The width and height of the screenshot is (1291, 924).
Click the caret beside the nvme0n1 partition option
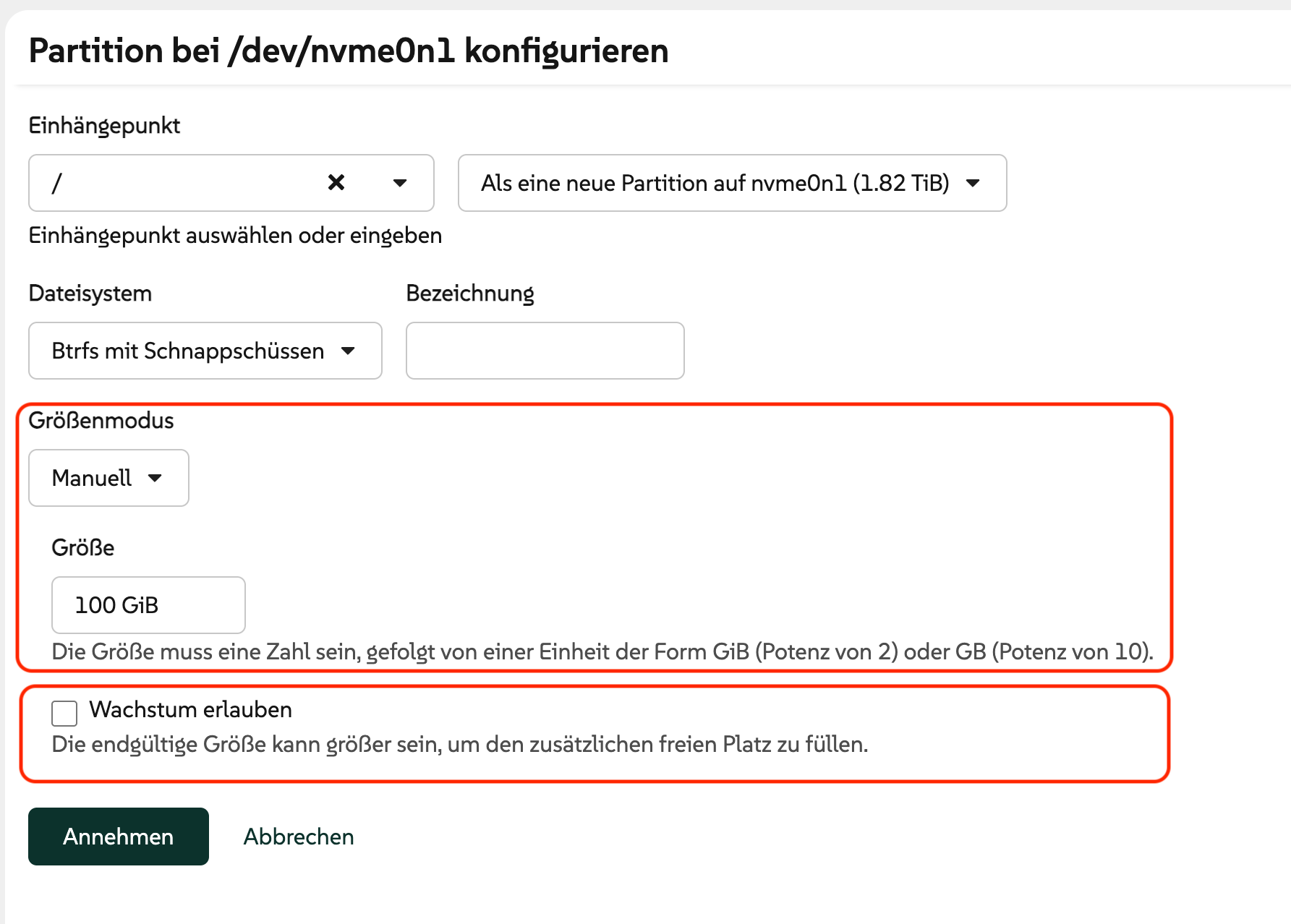click(x=973, y=183)
